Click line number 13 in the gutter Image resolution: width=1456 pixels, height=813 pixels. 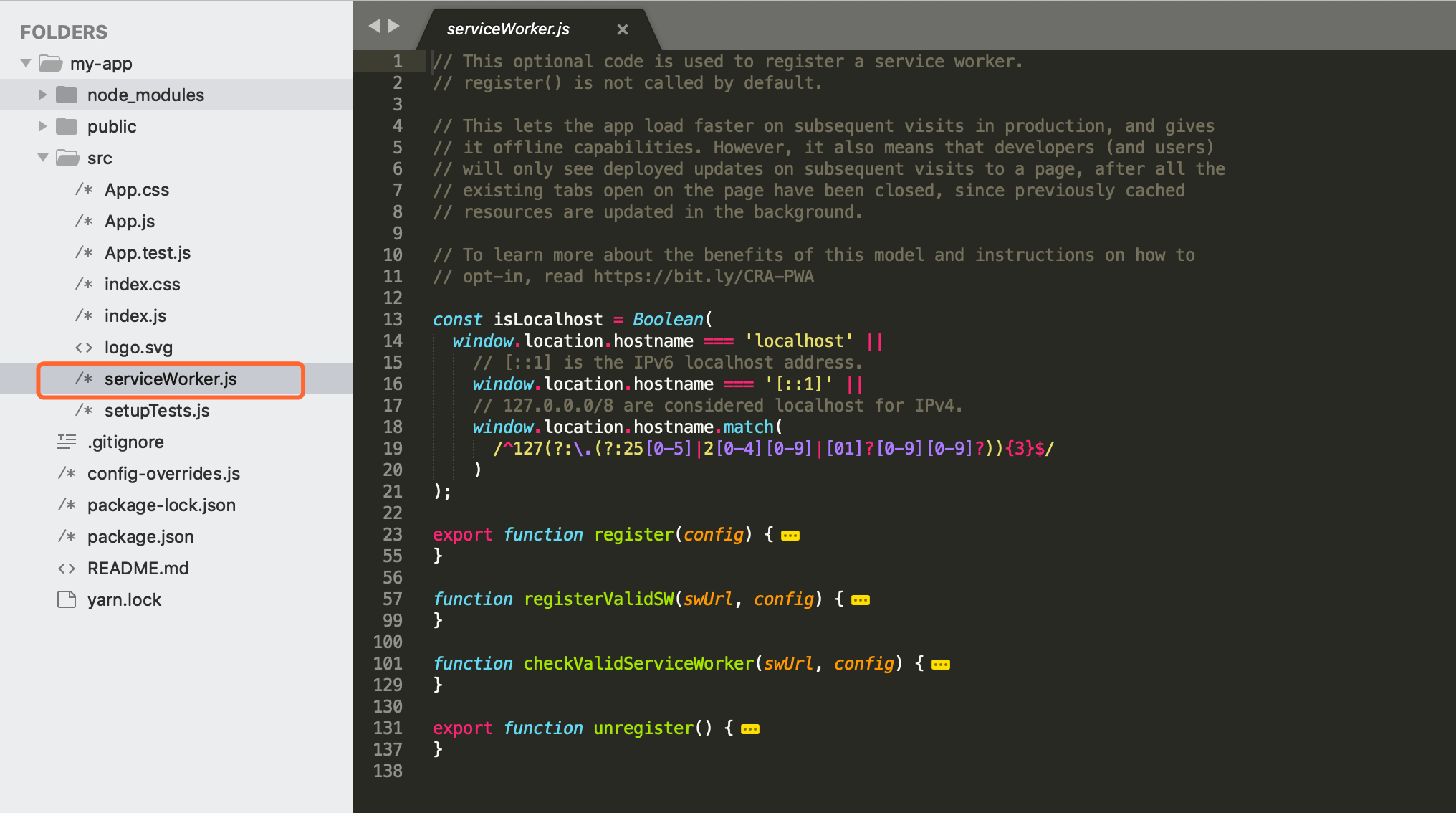coord(393,320)
